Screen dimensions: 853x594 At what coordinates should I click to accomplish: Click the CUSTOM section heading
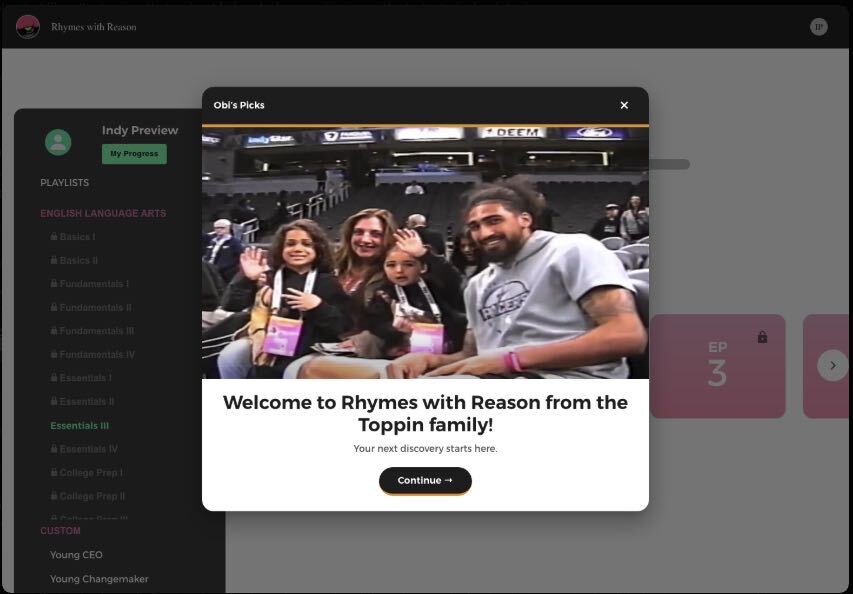pos(60,530)
